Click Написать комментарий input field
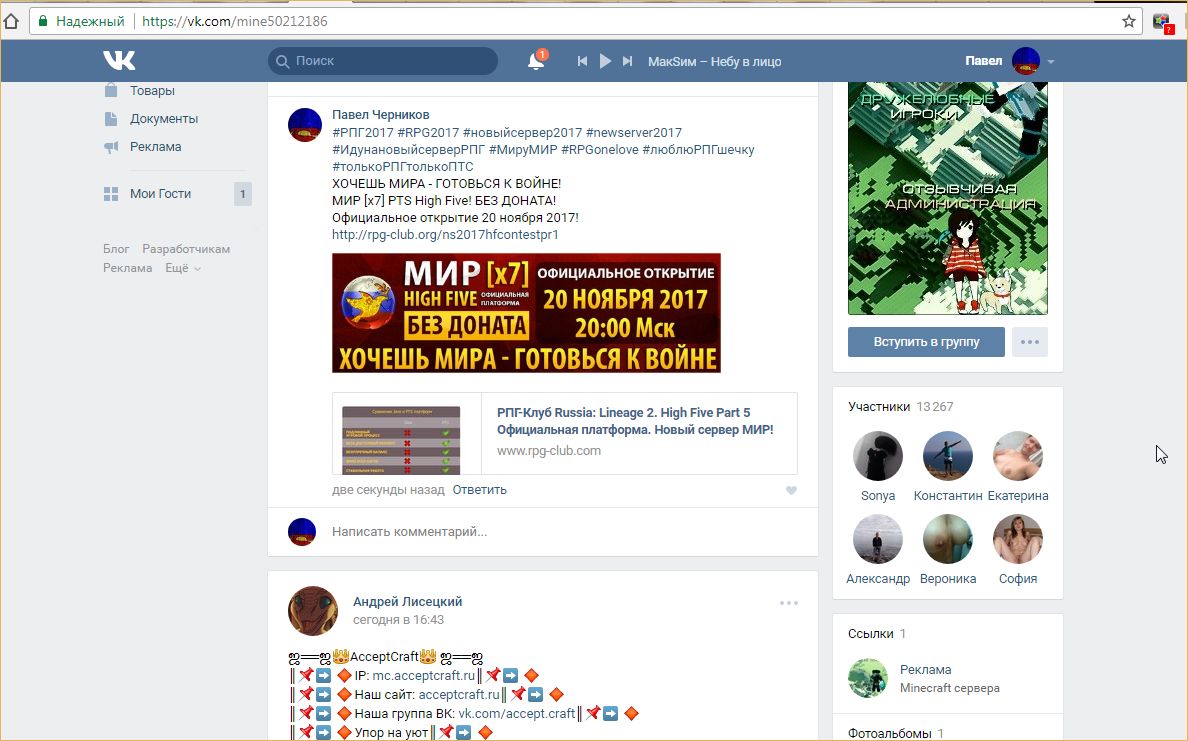 (564, 532)
